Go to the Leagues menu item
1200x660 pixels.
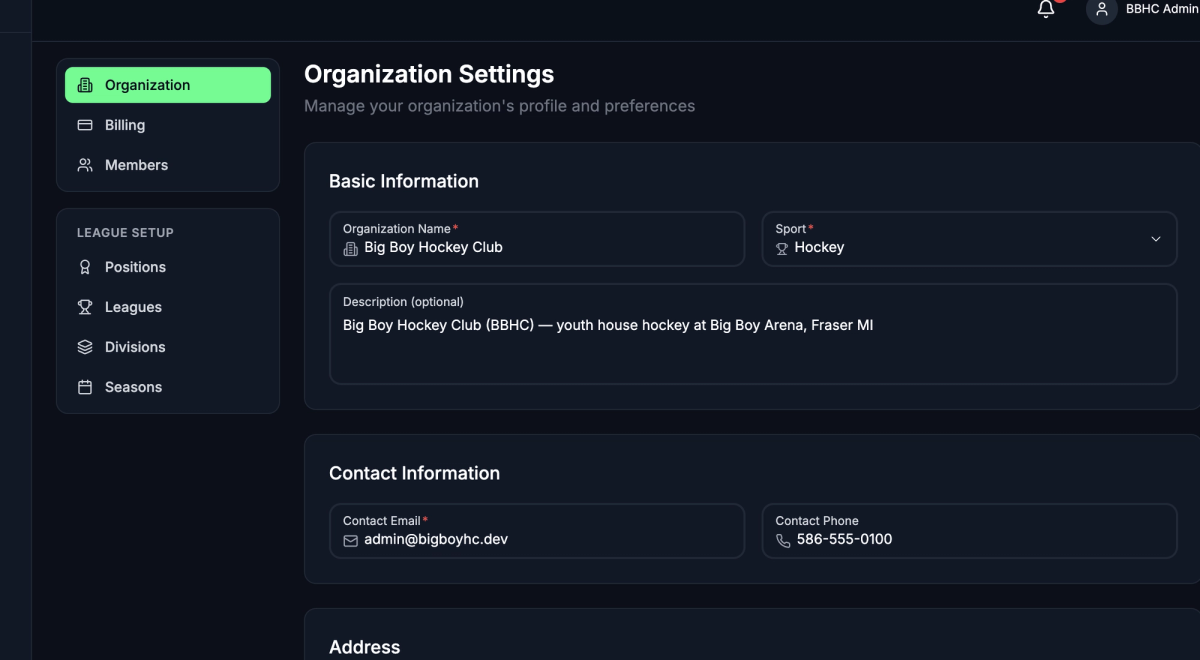pos(168,307)
